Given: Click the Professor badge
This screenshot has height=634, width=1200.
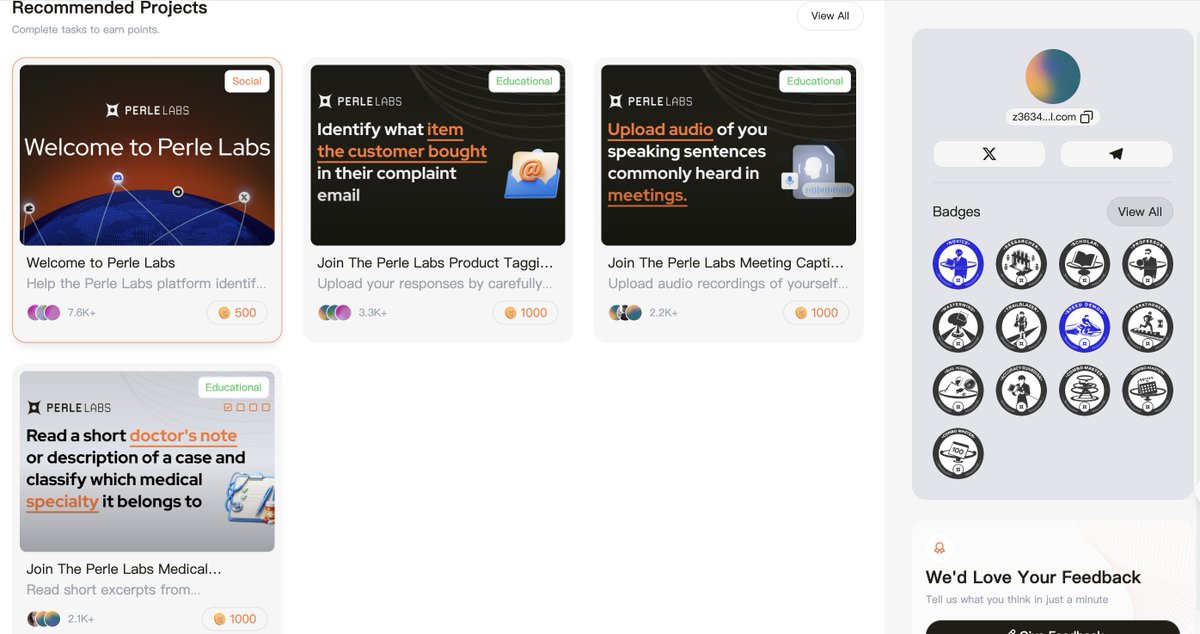Looking at the screenshot, I should [1147, 264].
